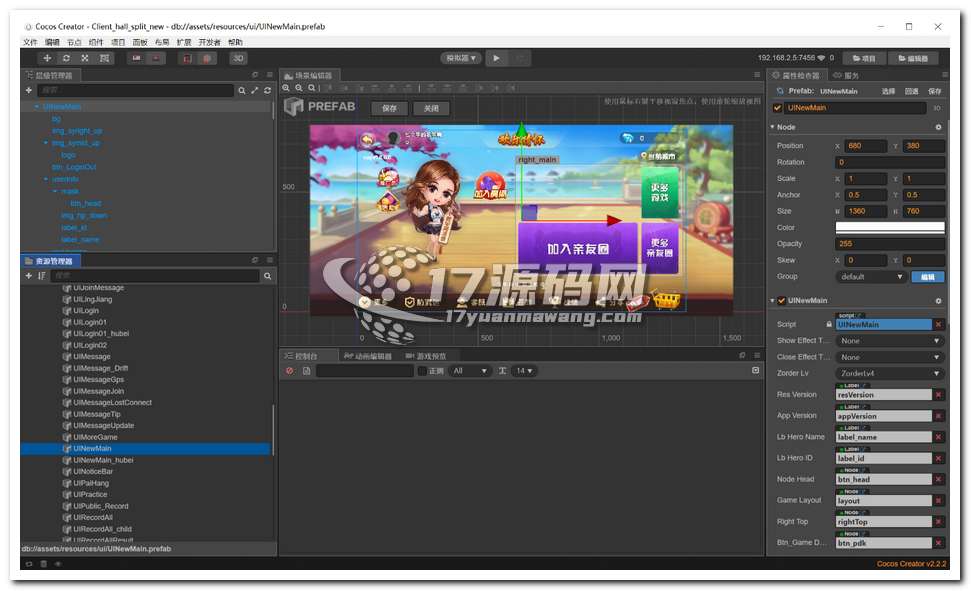The height and width of the screenshot is (591, 971).
Task: Focus the assets panel search field
Action: tap(155, 276)
